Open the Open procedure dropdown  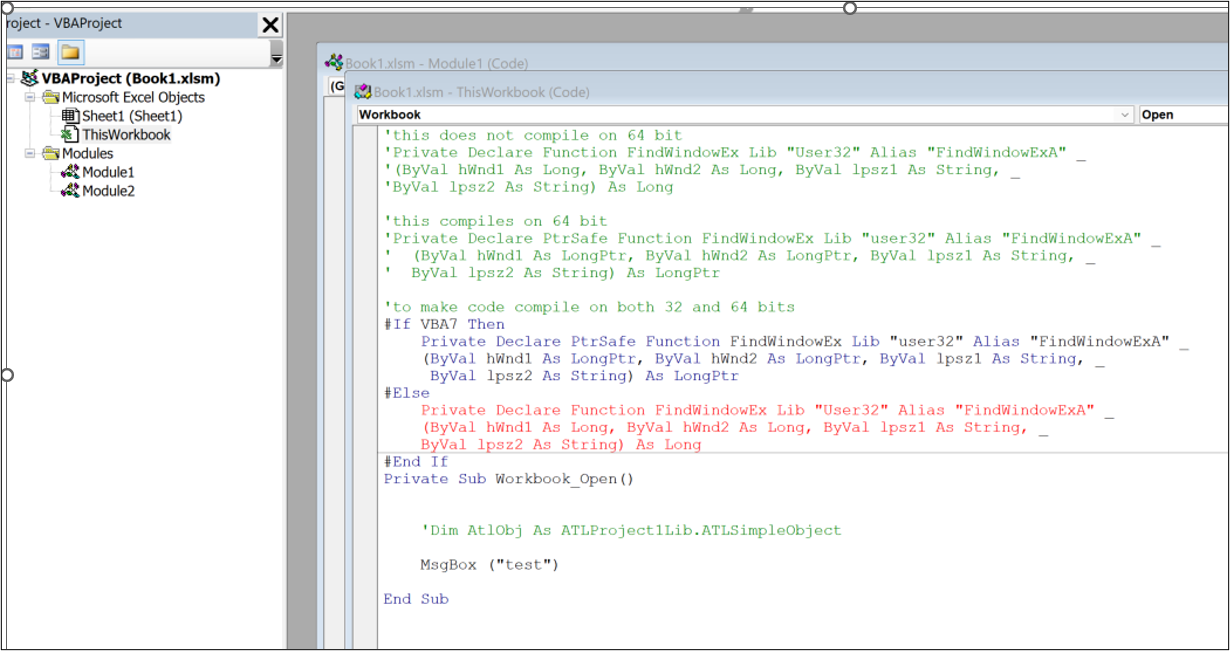click(1184, 115)
